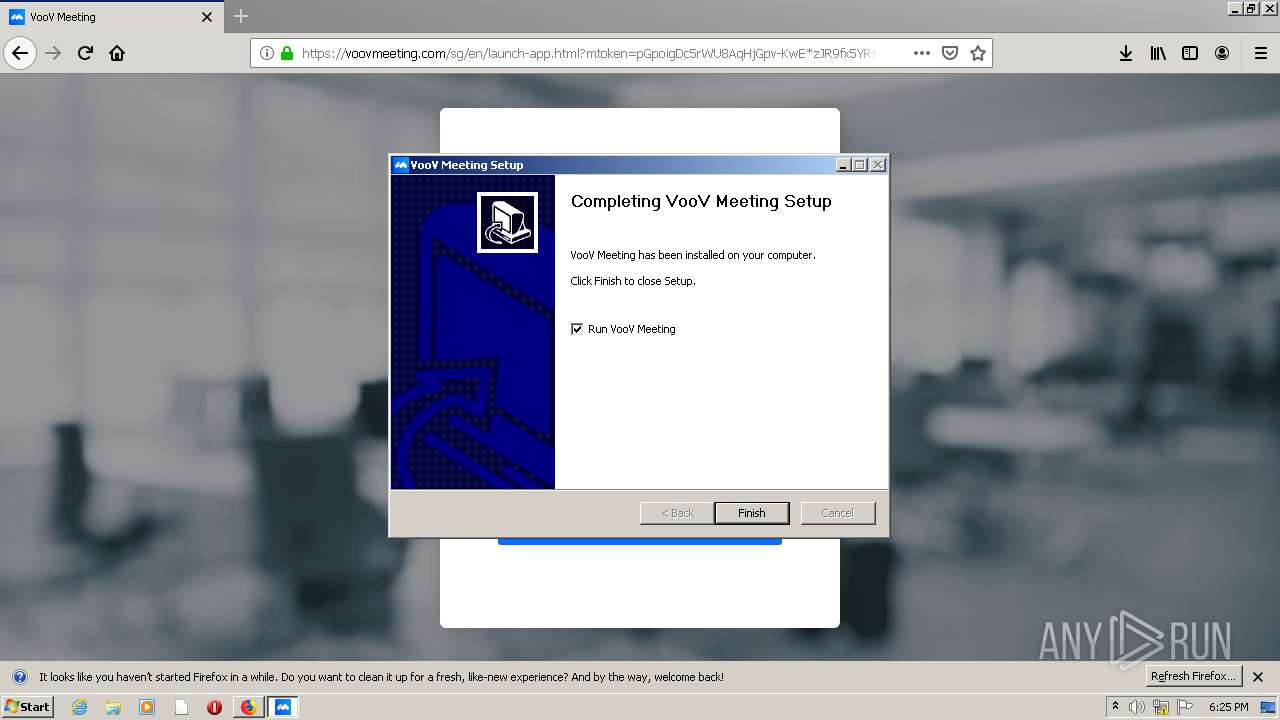Open the volume control in tray
The image size is (1280, 720).
1137,707
